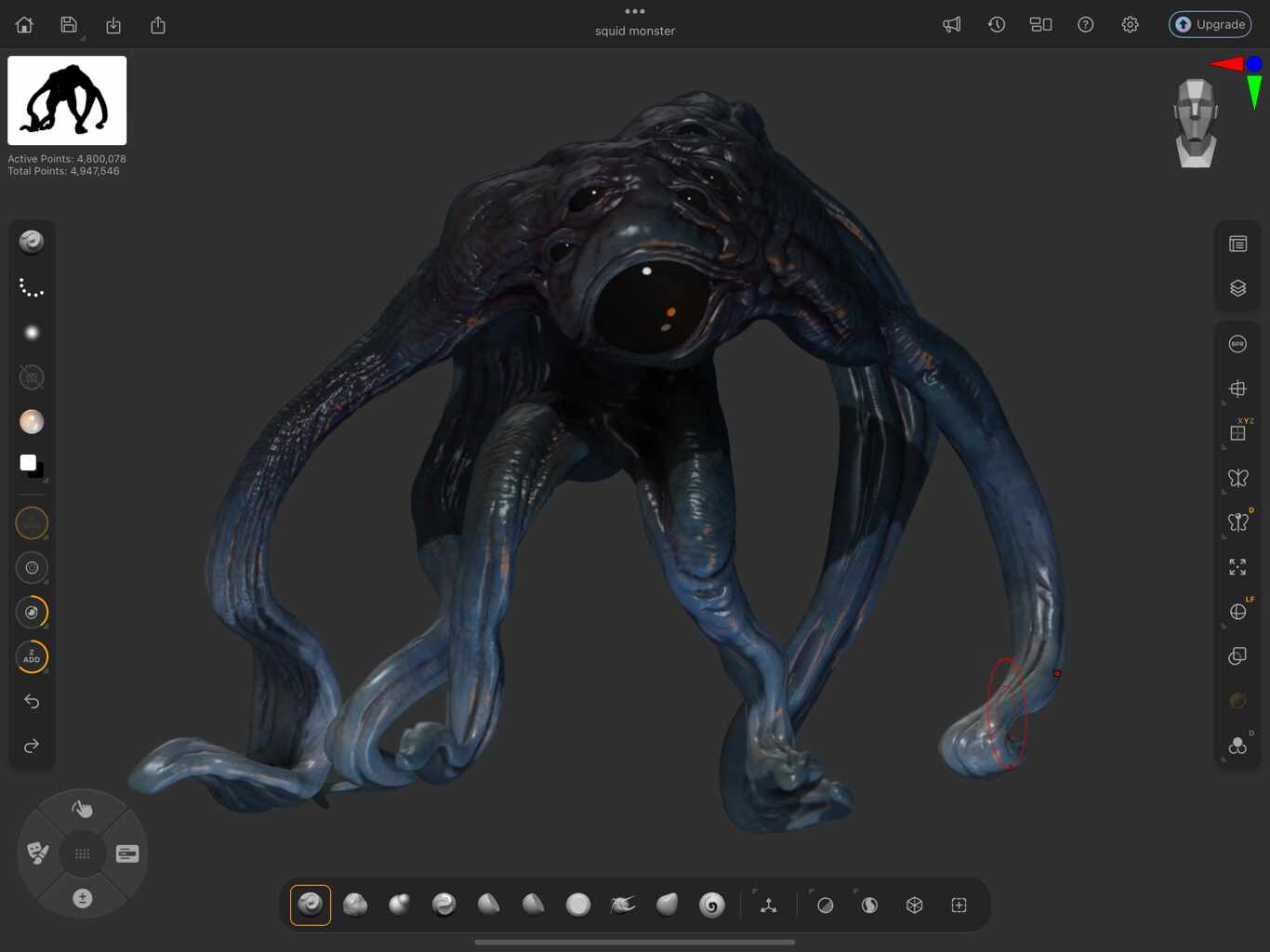The image size is (1270, 952).
Task: Open the bottom quick menu plus-minus segment
Action: (x=82, y=898)
